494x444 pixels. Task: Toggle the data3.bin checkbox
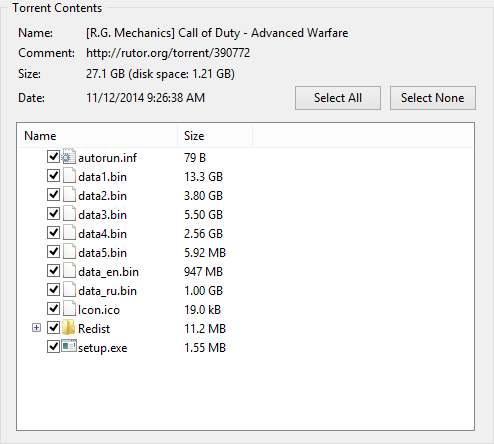point(53,214)
